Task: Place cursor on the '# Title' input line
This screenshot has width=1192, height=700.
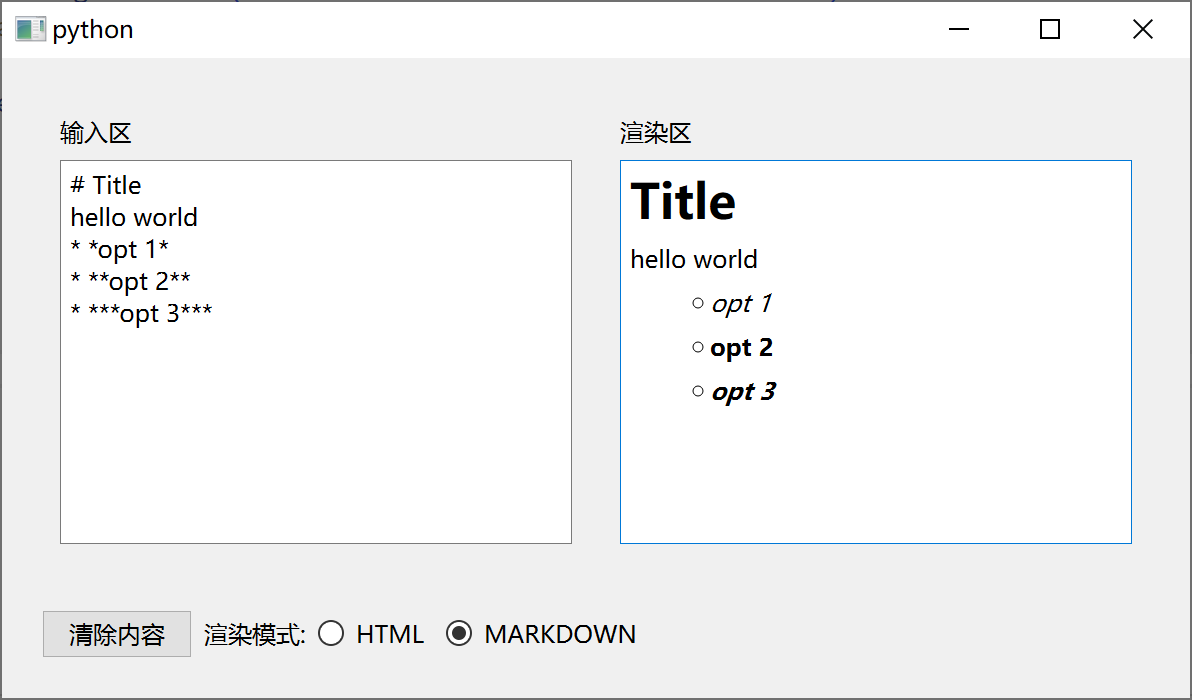Action: click(x=106, y=185)
